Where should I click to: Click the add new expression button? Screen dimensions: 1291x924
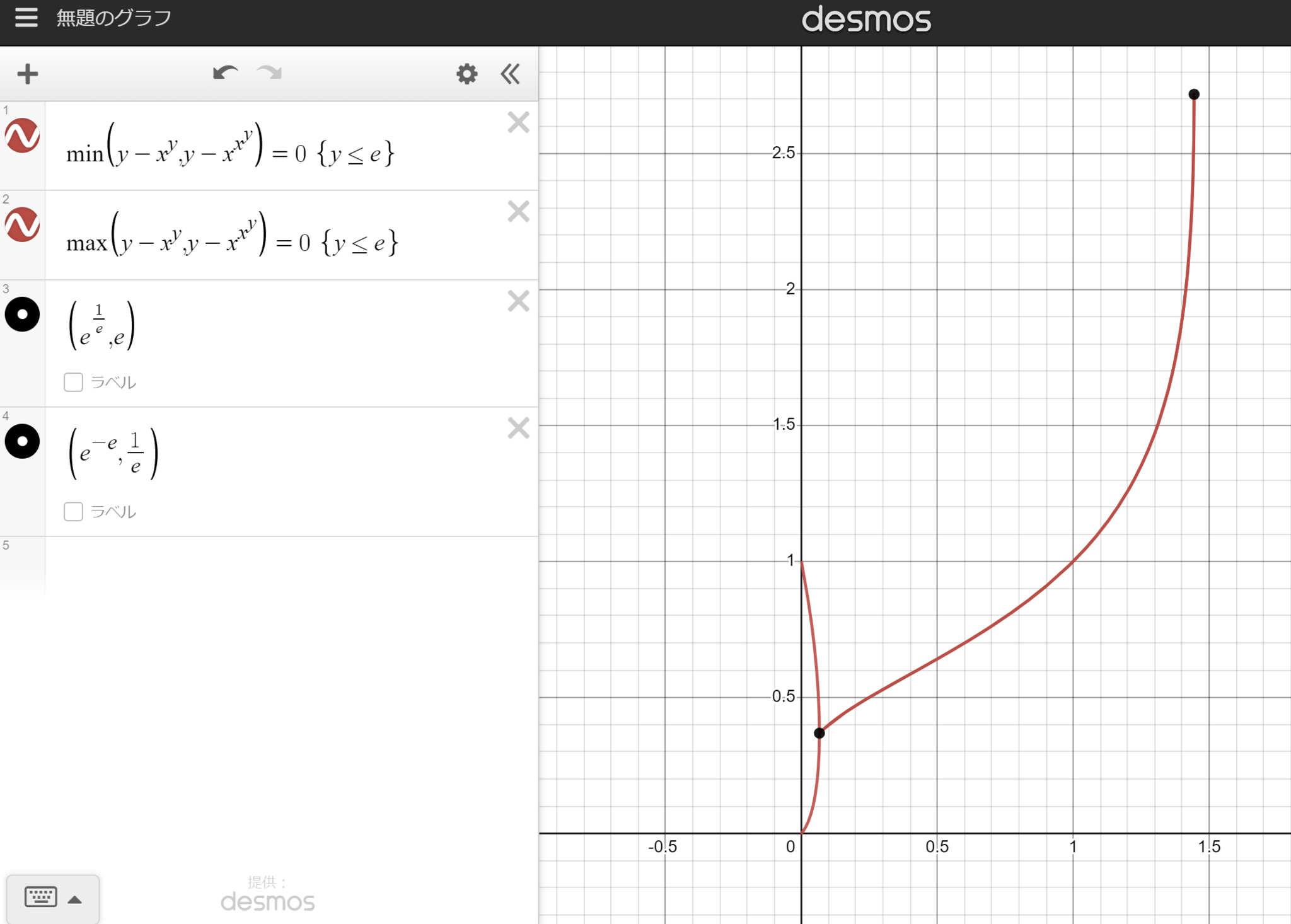point(27,73)
